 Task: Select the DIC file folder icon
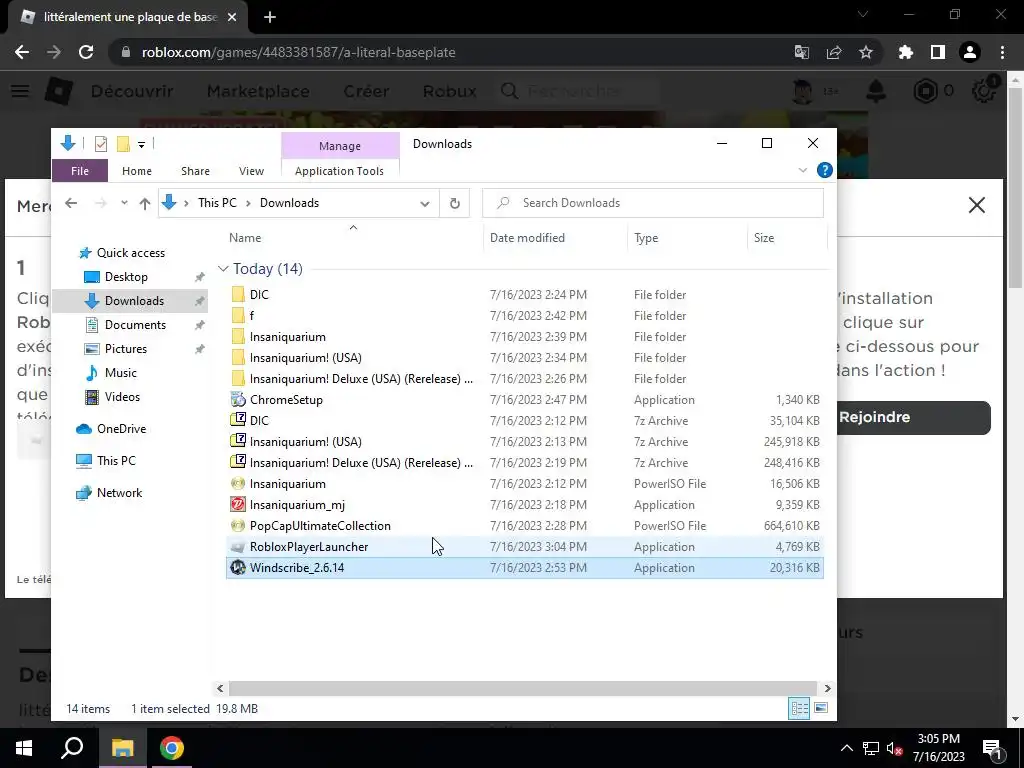click(x=238, y=295)
